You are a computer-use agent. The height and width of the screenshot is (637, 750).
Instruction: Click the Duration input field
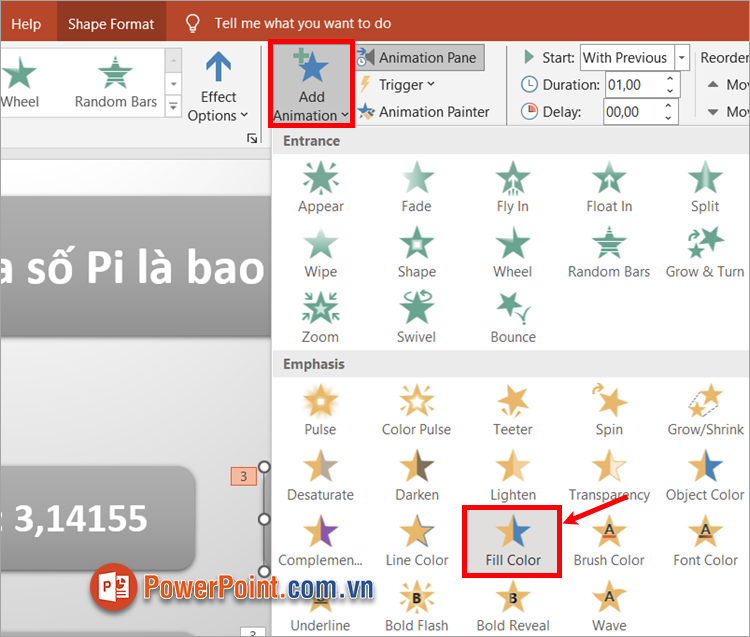click(634, 85)
